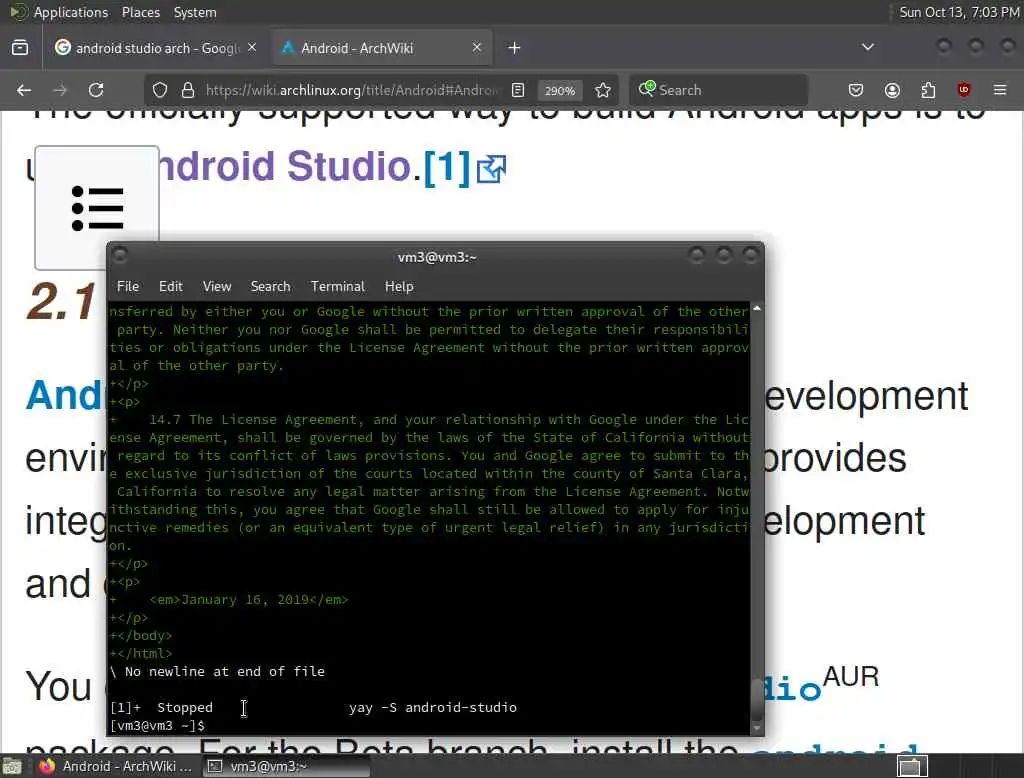Open the terminal View menu

click(x=217, y=286)
